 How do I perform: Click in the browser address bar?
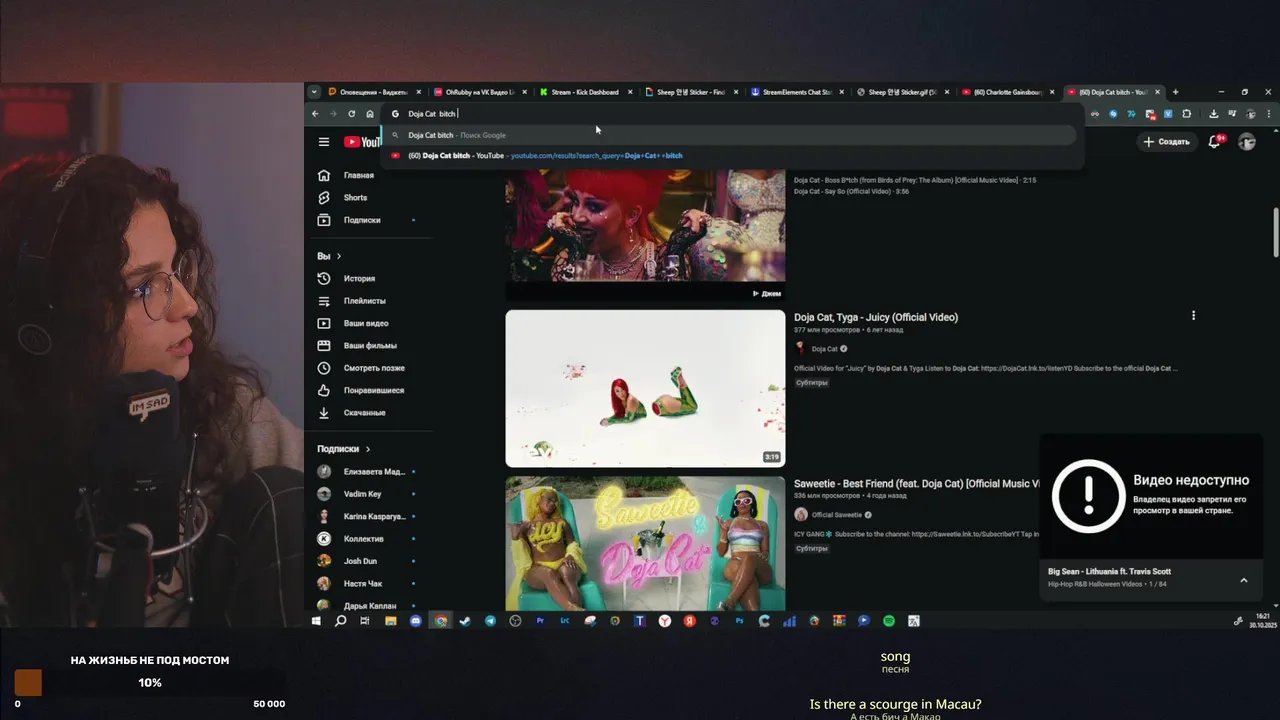point(730,114)
